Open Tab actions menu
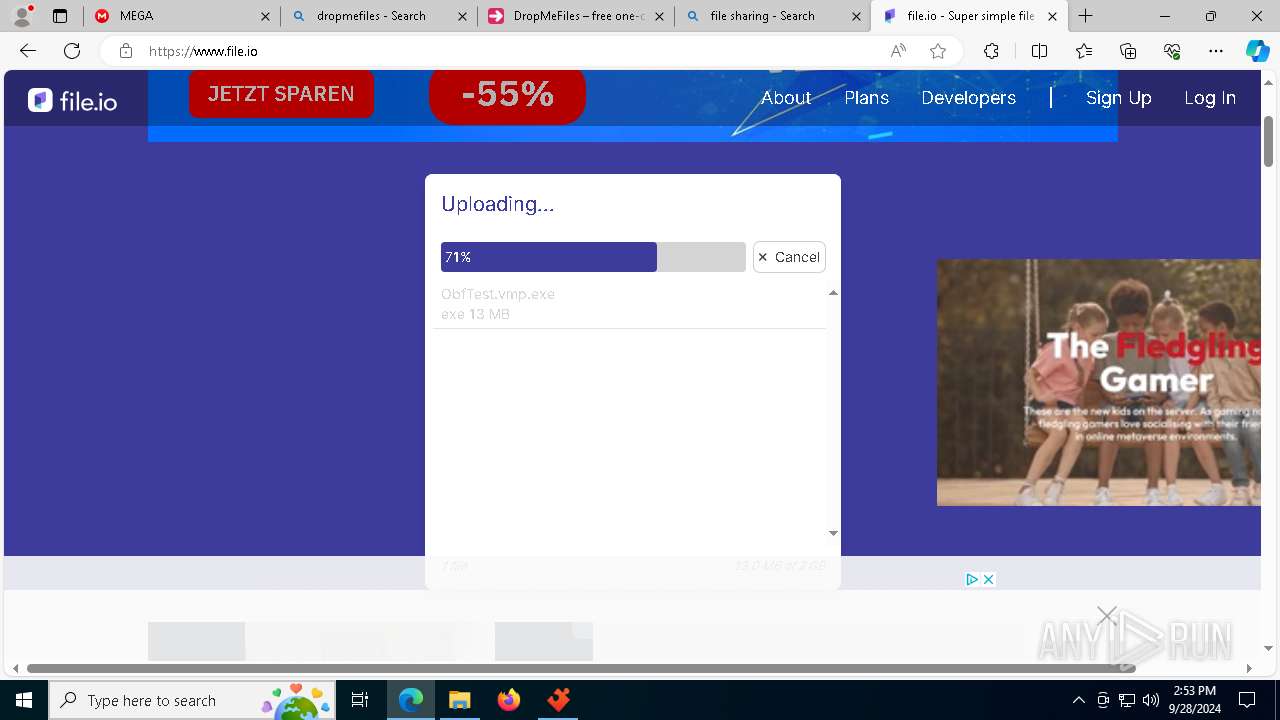Image resolution: width=1280 pixels, height=720 pixels. [x=60, y=16]
